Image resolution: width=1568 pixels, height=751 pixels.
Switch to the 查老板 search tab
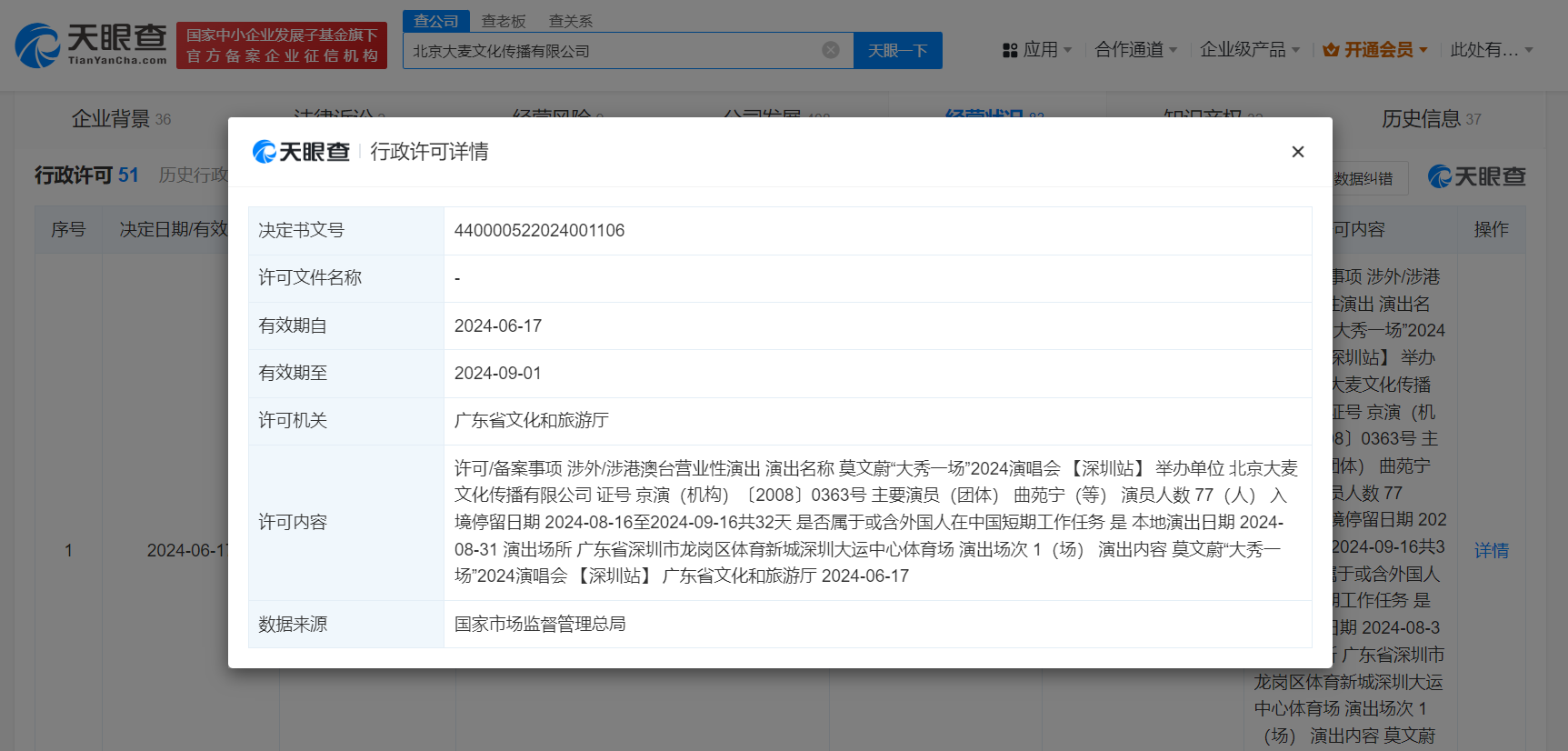coord(504,21)
